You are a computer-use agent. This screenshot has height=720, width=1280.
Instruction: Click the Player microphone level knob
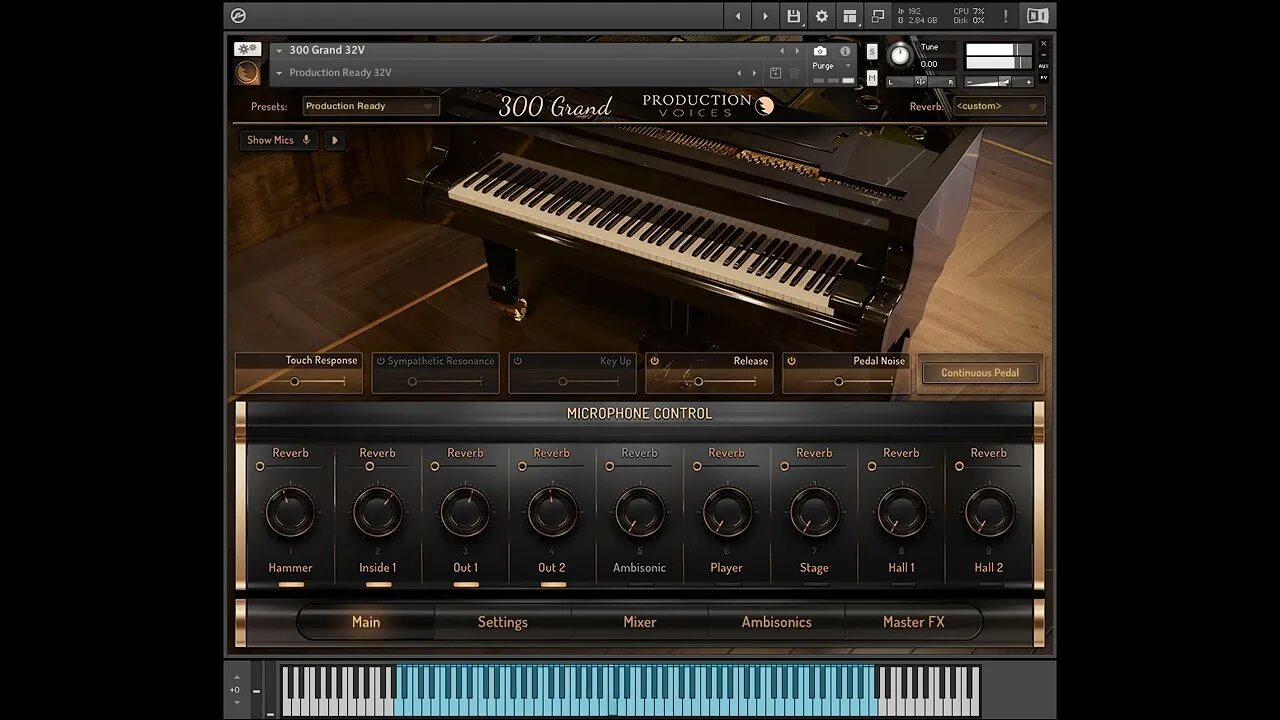point(727,512)
